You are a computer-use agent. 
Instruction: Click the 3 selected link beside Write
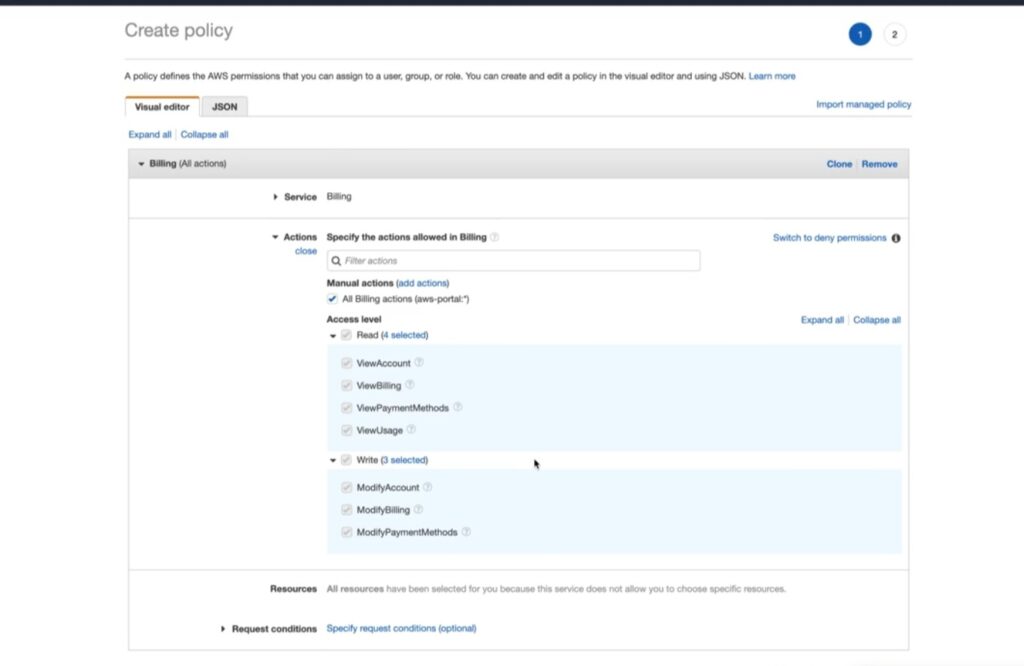(404, 460)
